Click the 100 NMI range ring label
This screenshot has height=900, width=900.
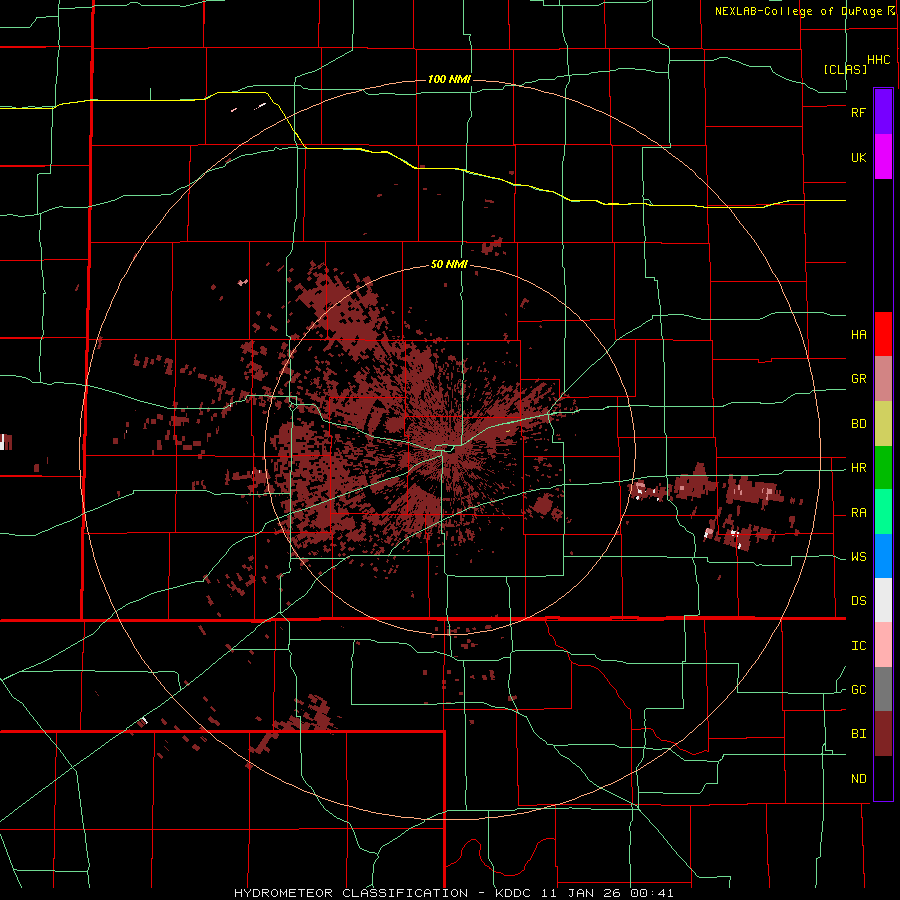(x=449, y=79)
